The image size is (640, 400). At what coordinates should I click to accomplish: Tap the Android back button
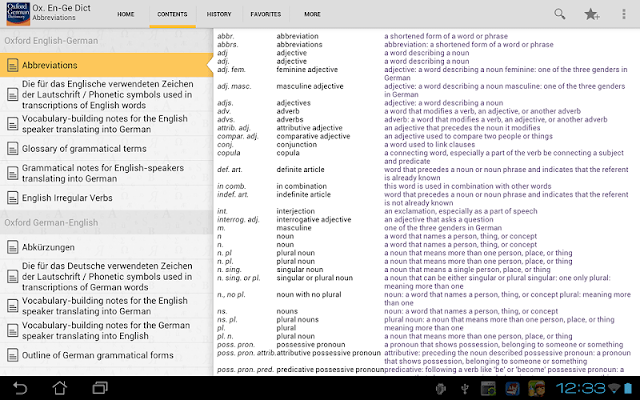[x=20, y=388]
